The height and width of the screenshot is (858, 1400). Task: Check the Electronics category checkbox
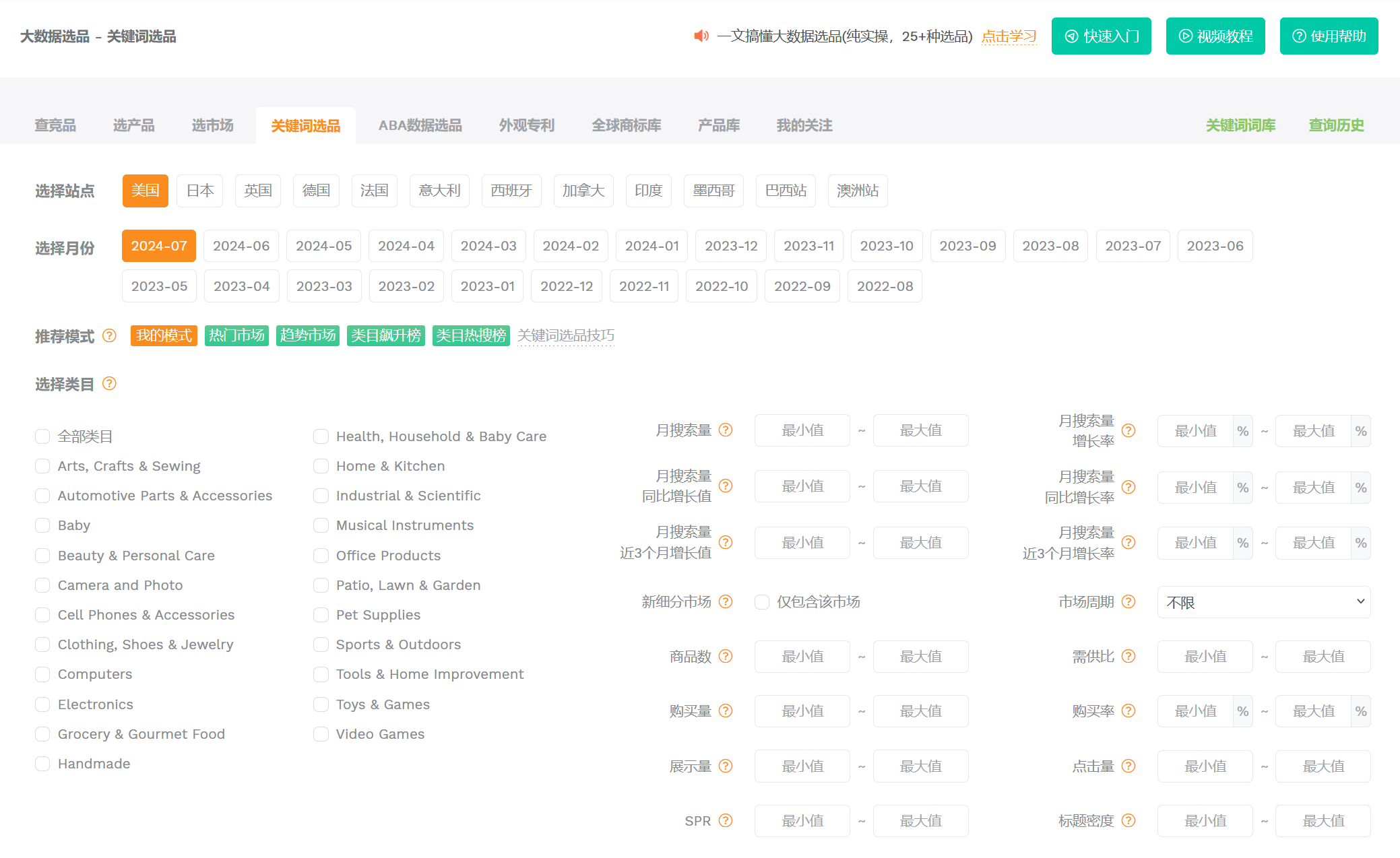click(42, 704)
